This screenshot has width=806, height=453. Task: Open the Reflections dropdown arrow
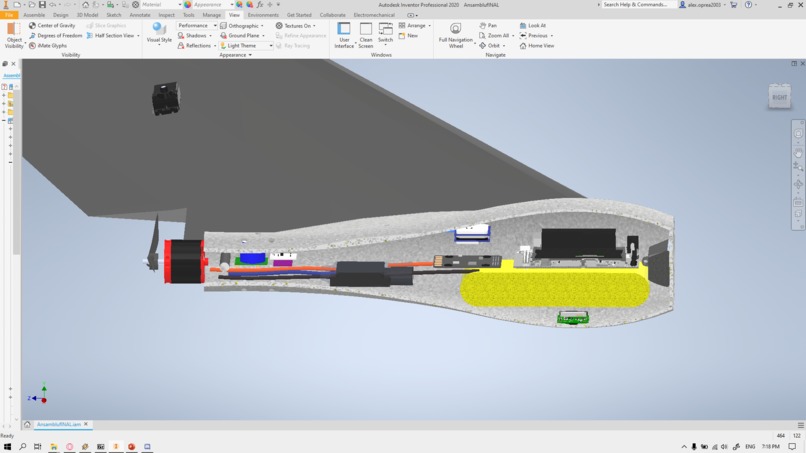pyautogui.click(x=215, y=46)
